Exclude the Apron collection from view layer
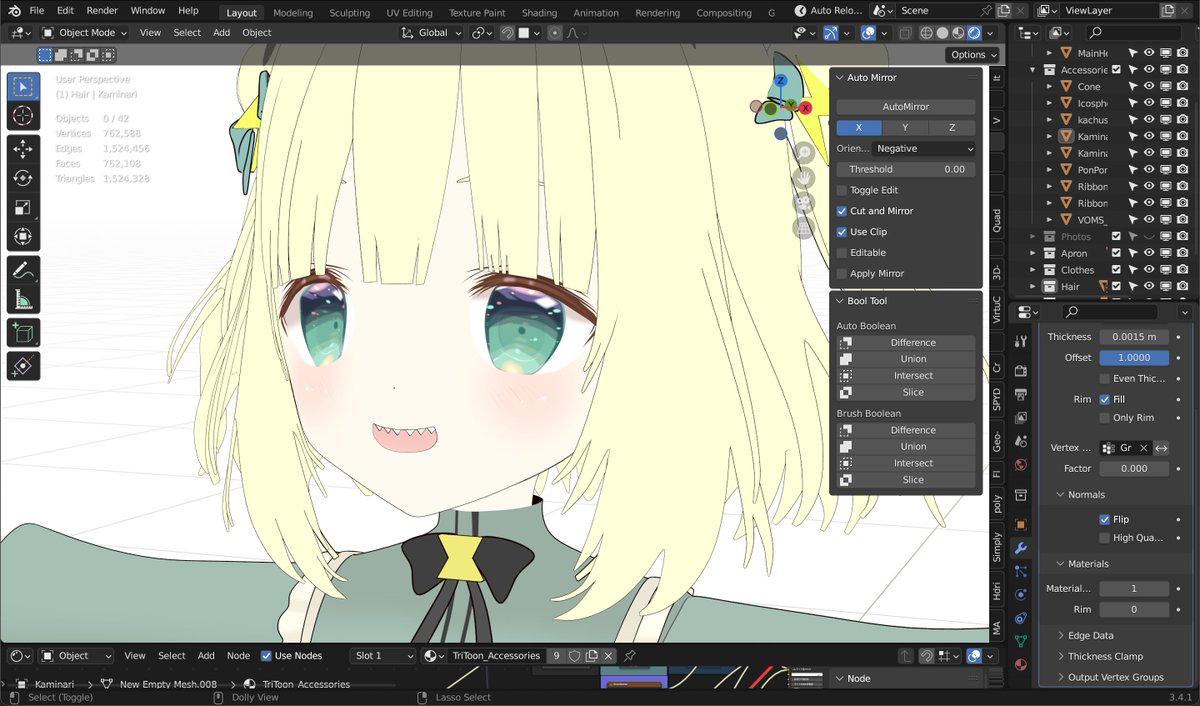The height and width of the screenshot is (706, 1200). [x=1117, y=253]
